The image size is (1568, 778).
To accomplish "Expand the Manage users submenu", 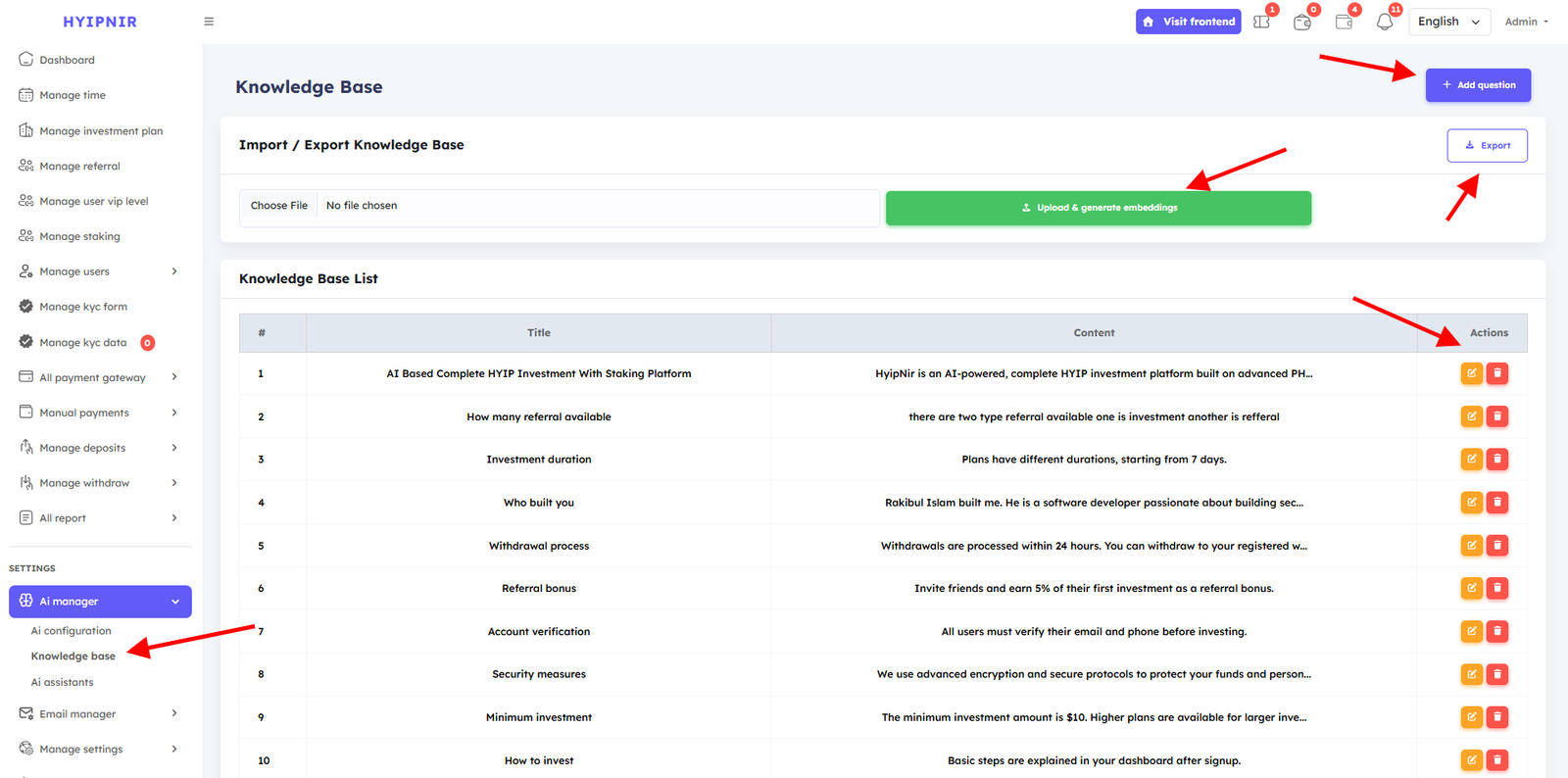I will (100, 271).
